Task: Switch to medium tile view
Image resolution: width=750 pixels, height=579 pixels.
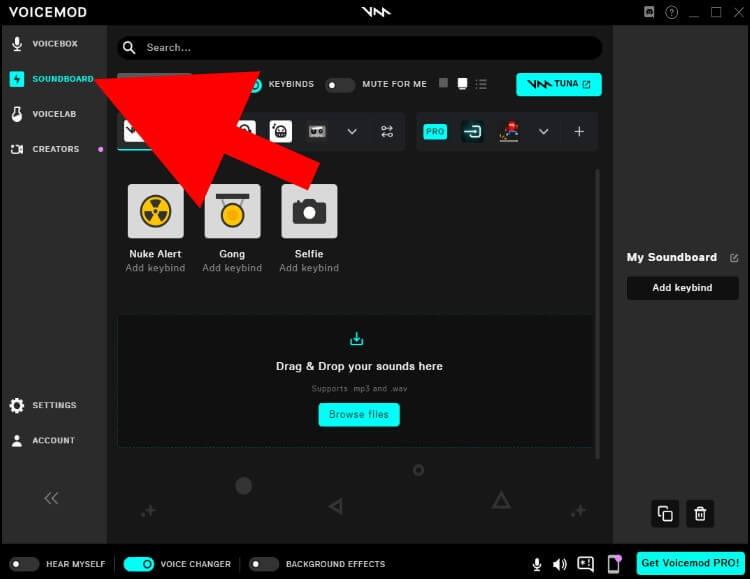Action: pos(462,84)
